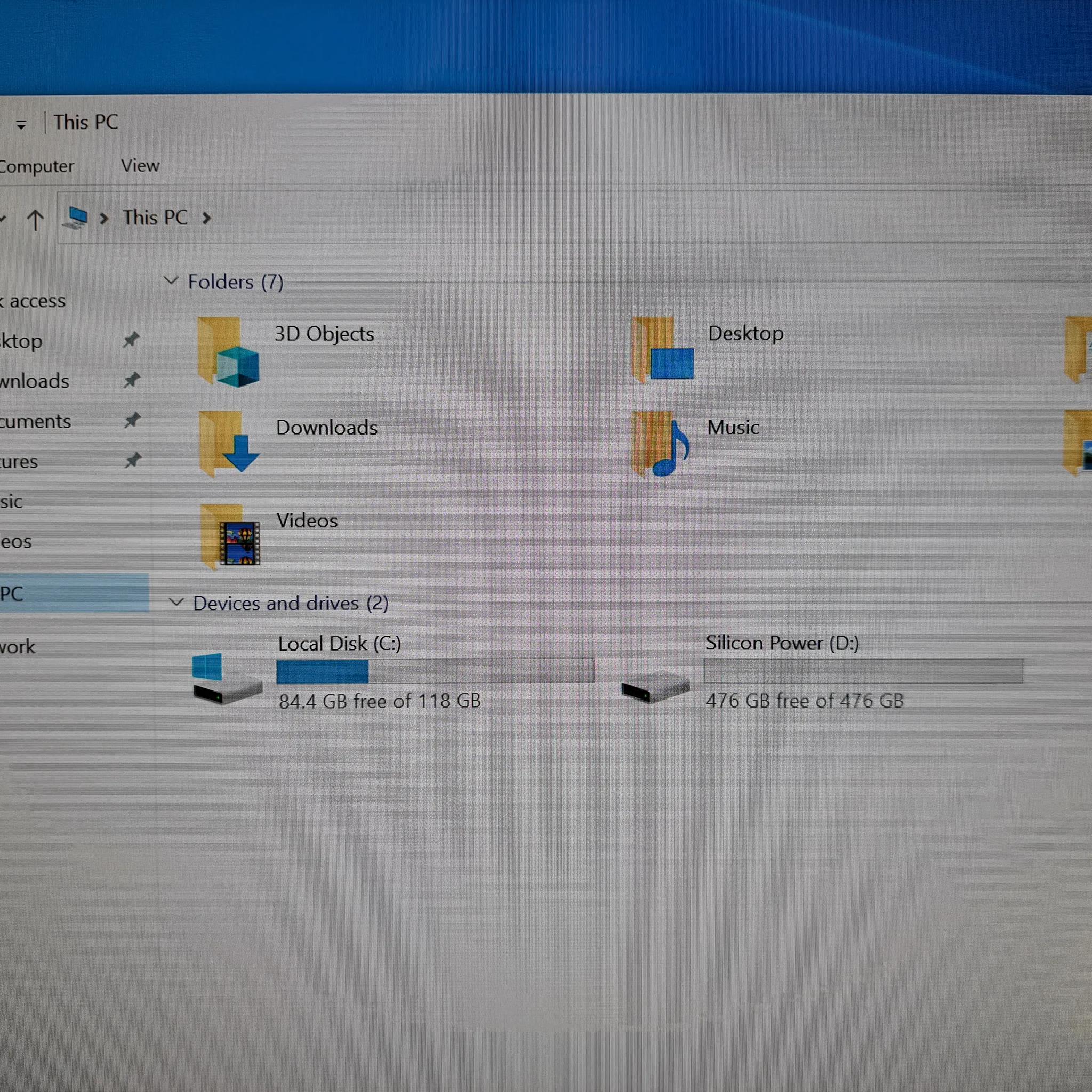Select the Local Disk (C:) drive icon
The image size is (1092, 1092).
pos(227,678)
